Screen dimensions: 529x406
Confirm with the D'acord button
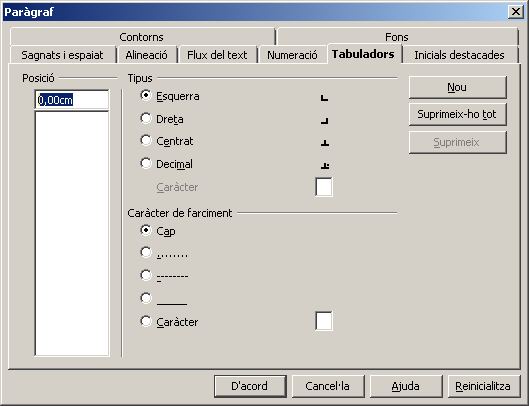pyautogui.click(x=250, y=386)
